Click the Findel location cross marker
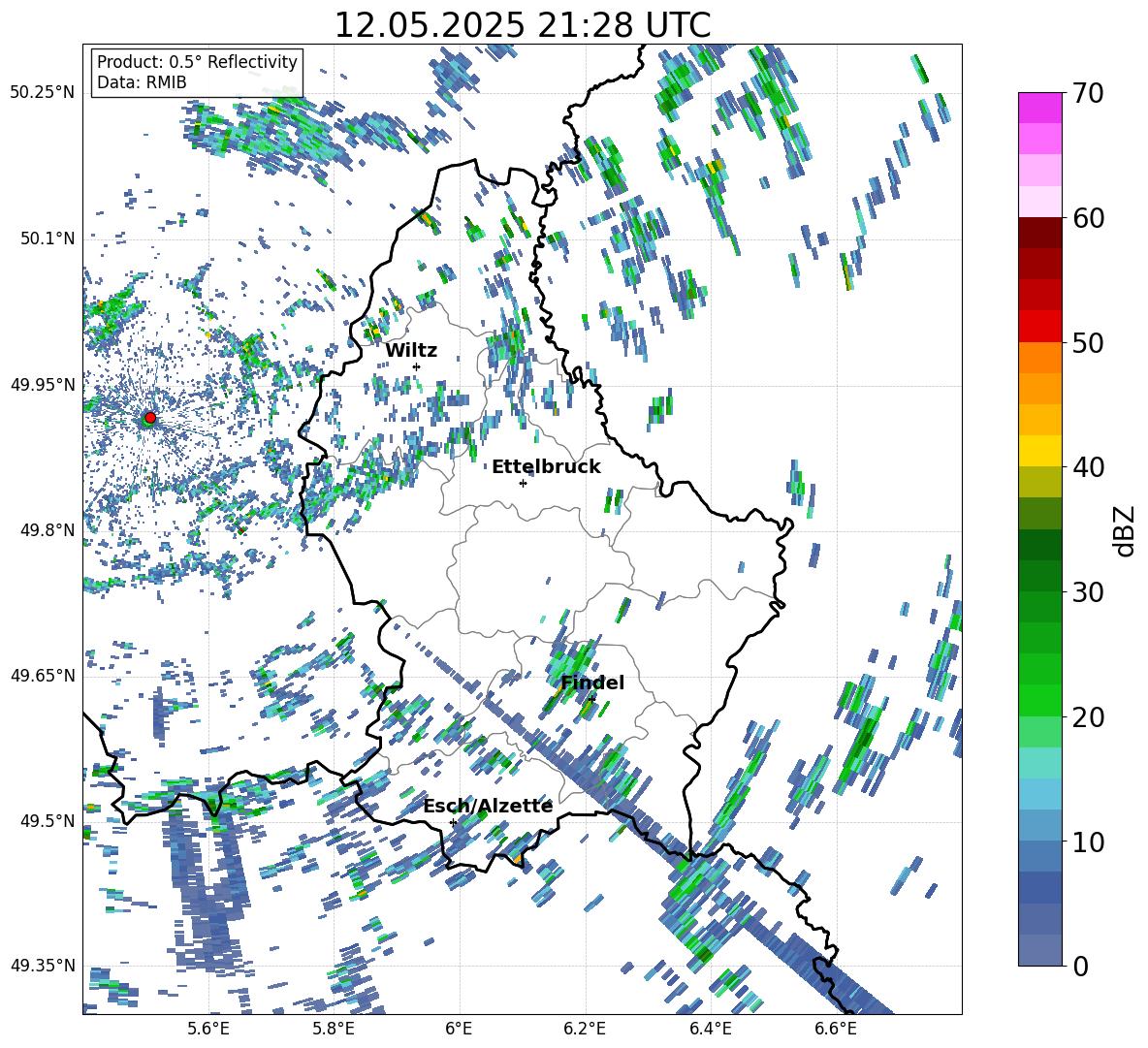Screen dimensions: 1148x1048 click(x=591, y=699)
